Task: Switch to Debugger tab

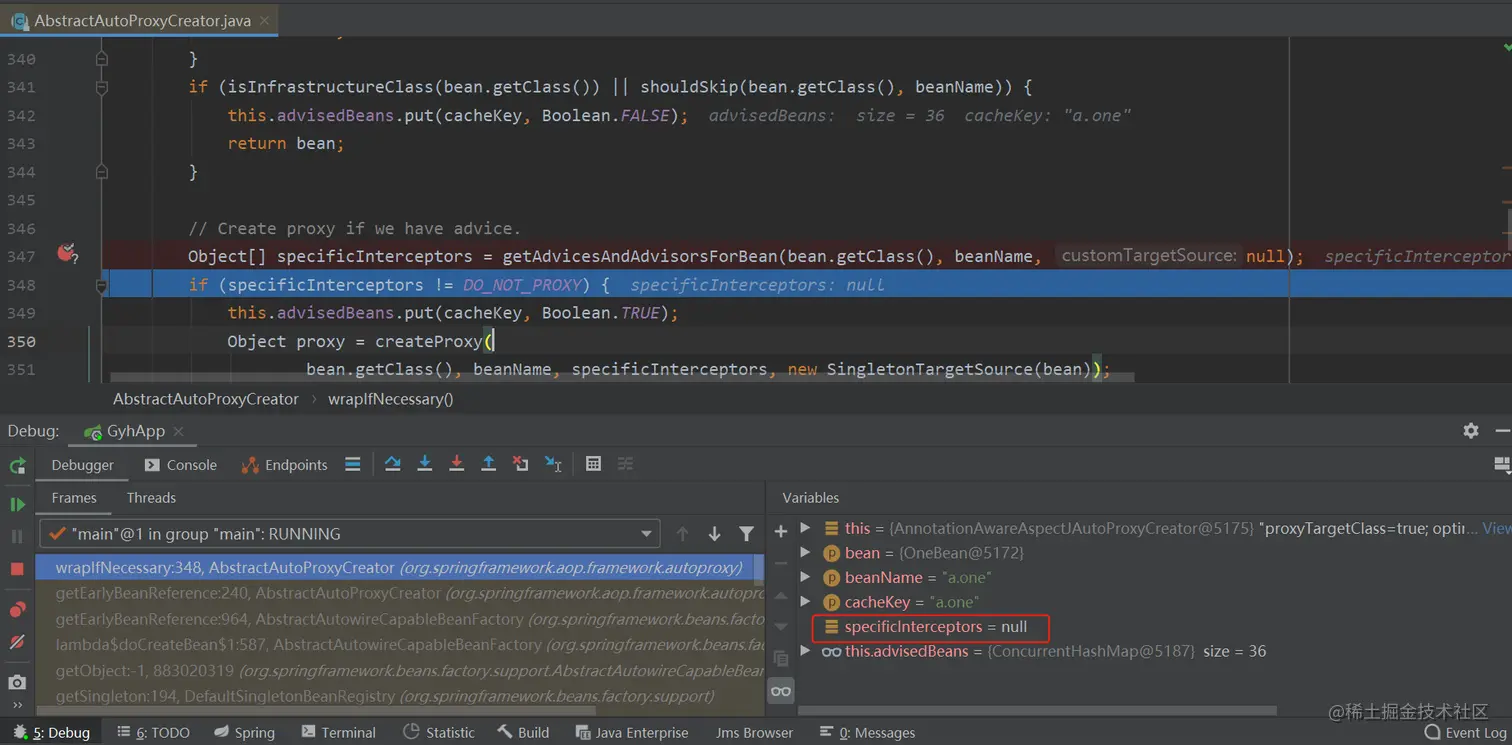Action: pyautogui.click(x=83, y=465)
